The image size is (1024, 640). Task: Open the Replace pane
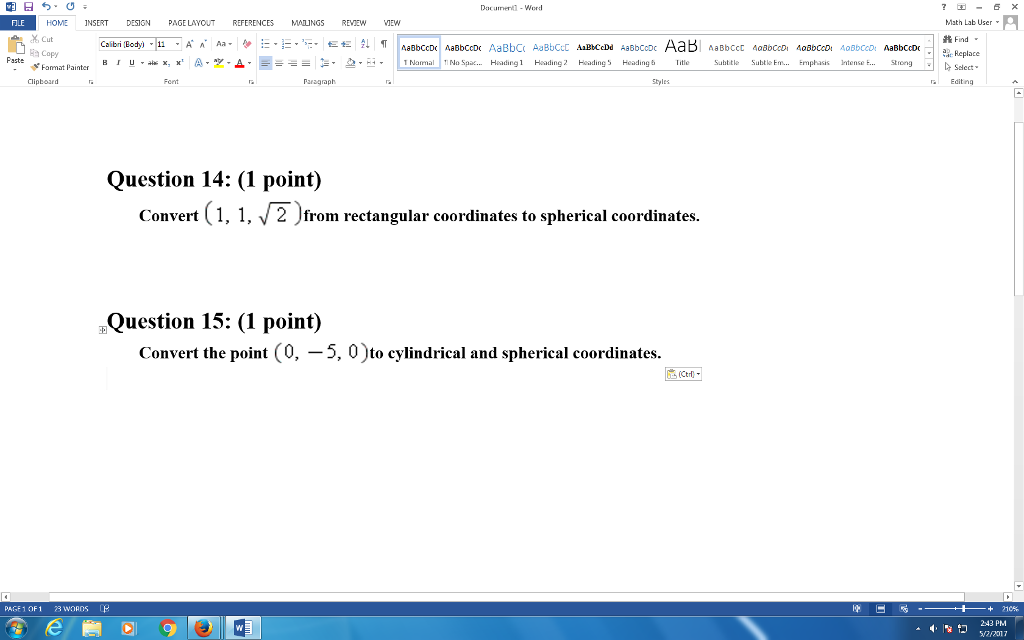click(x=961, y=53)
